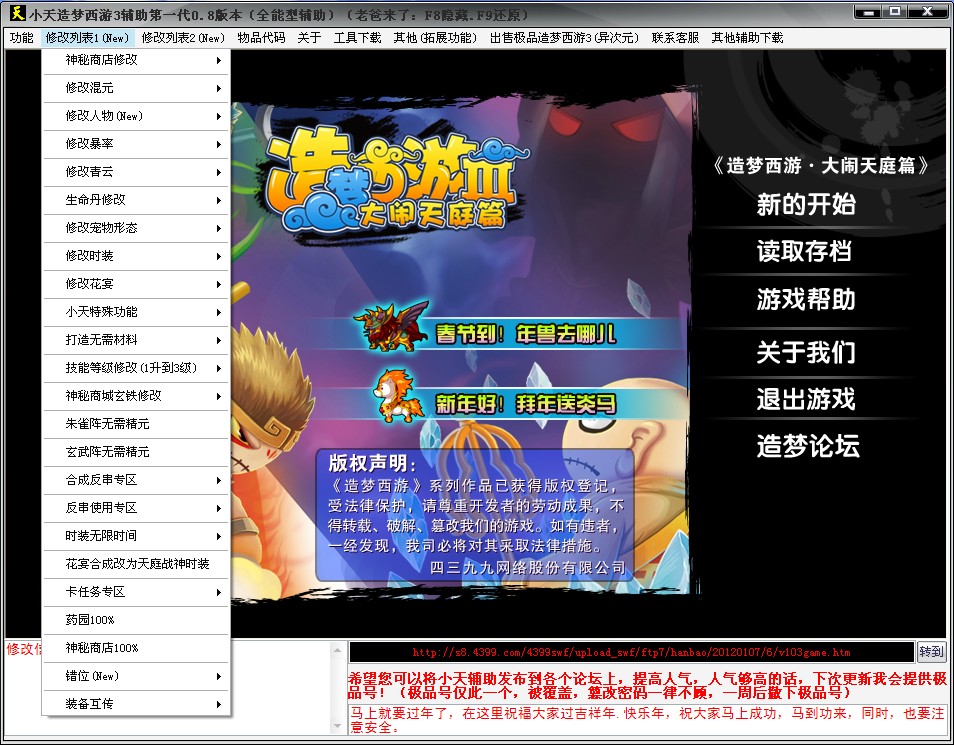The height and width of the screenshot is (745, 954).
Task: Click the orange pony icon in the banner
Action: click(397, 396)
